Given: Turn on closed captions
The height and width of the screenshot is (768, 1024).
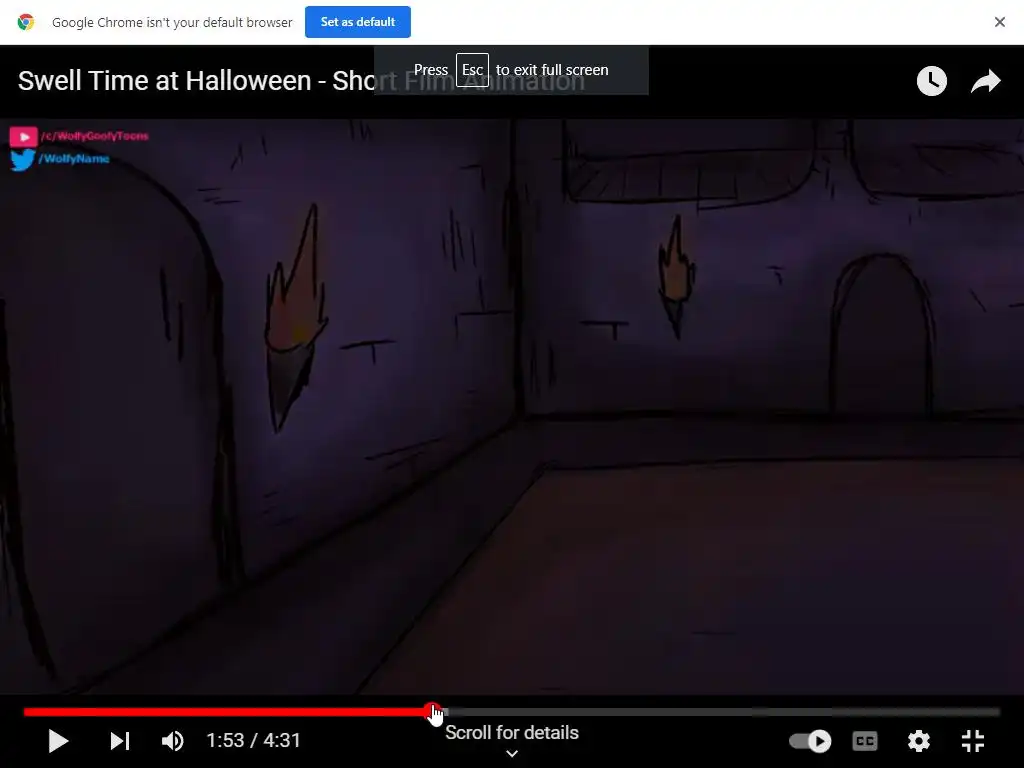Looking at the screenshot, I should (865, 741).
